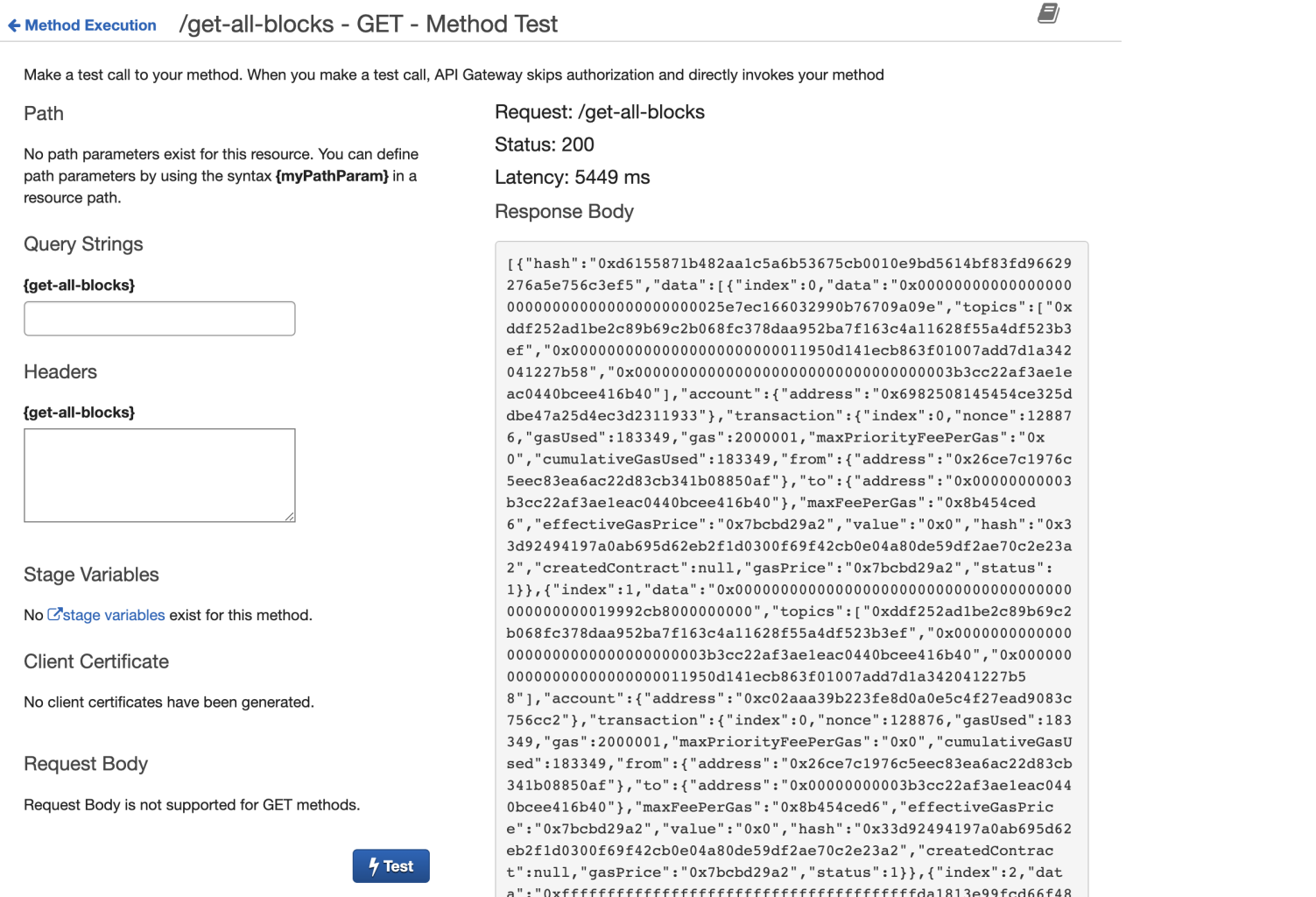1316x897 pixels.
Task: Click the Method Test page title
Action: [x=368, y=24]
